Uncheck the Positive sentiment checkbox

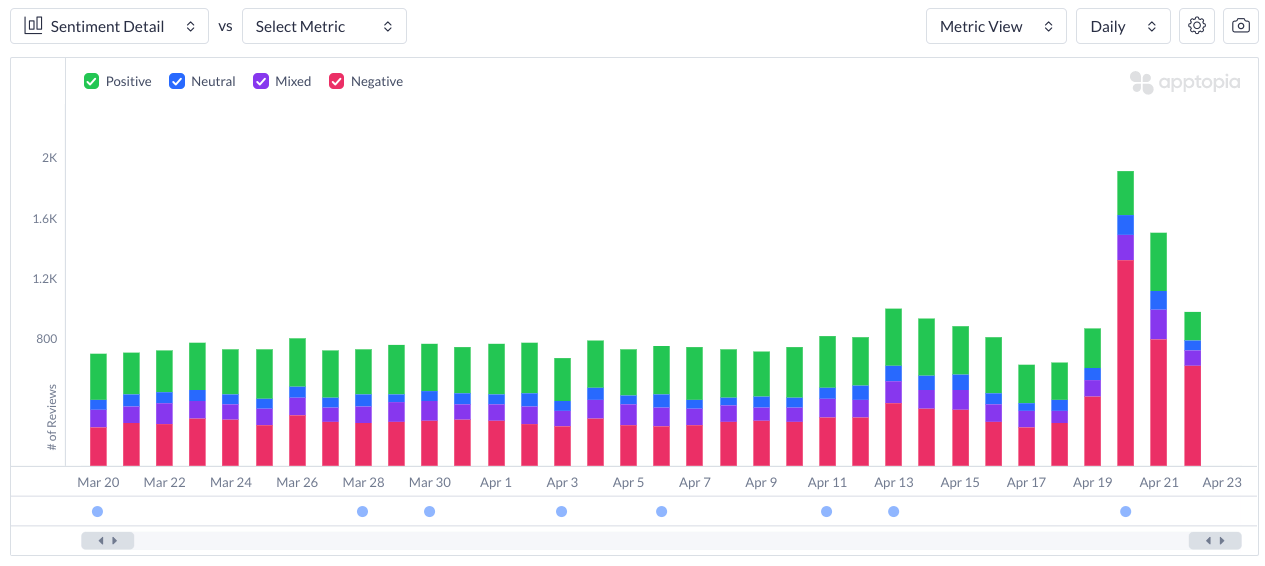tap(91, 82)
